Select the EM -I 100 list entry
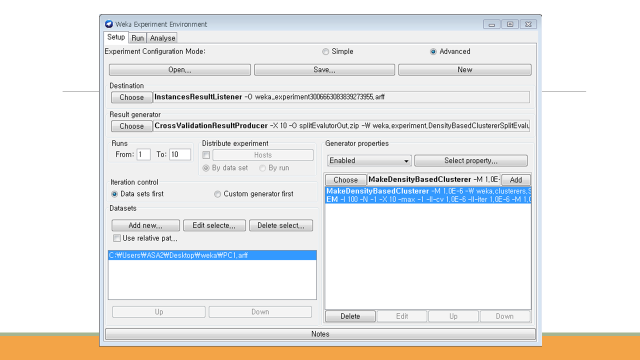This screenshot has height=360, width=640. [428, 199]
